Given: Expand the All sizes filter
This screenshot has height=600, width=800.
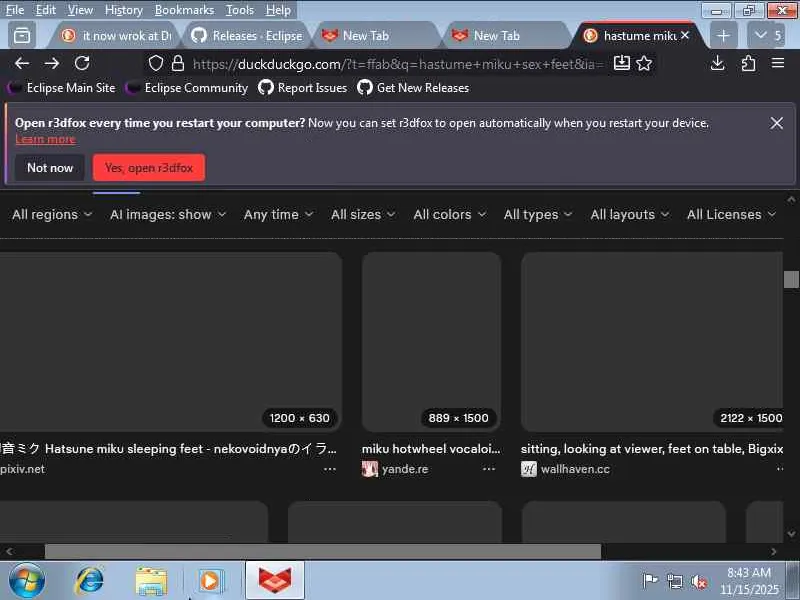Looking at the screenshot, I should 363,215.
